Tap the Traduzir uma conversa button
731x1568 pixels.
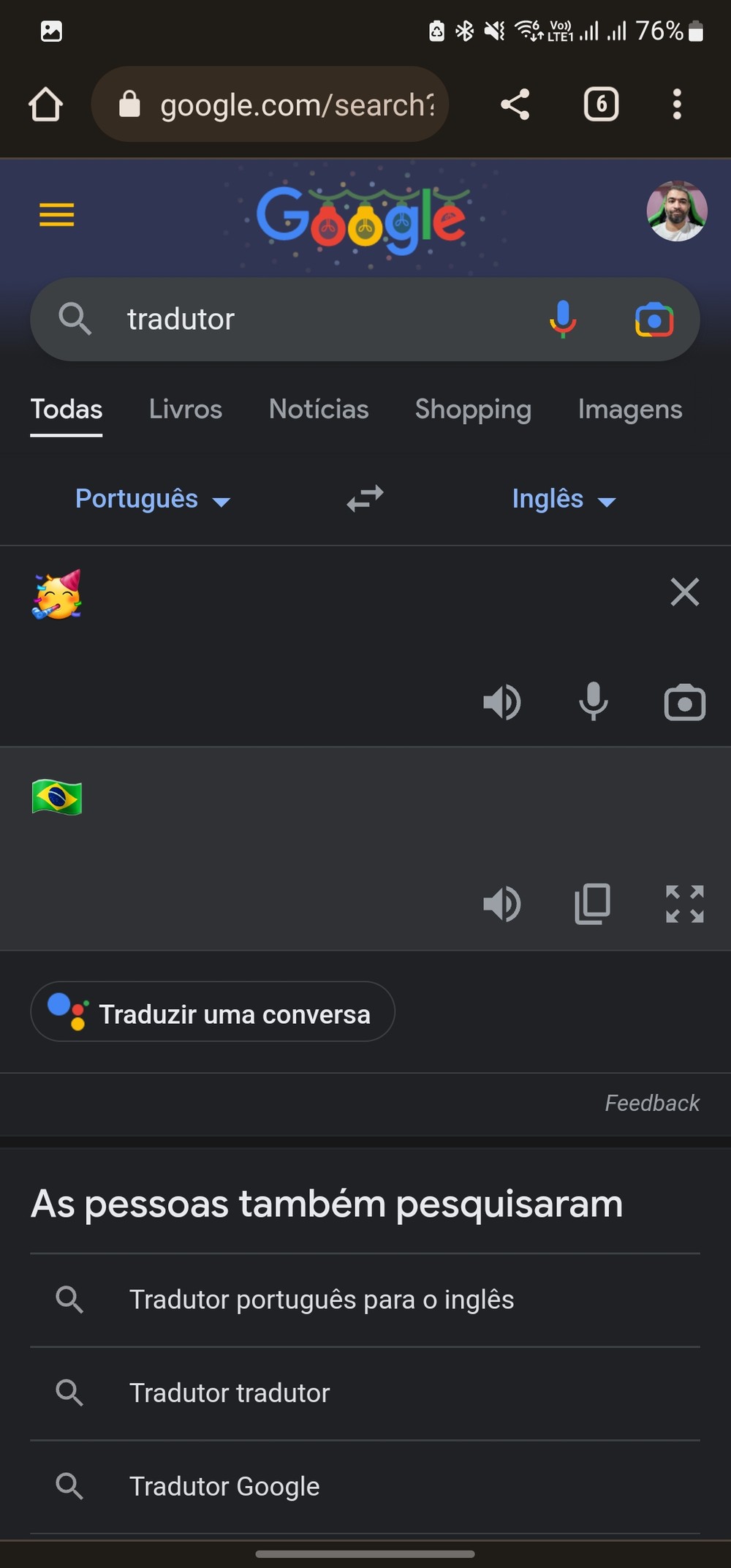pos(213,1012)
